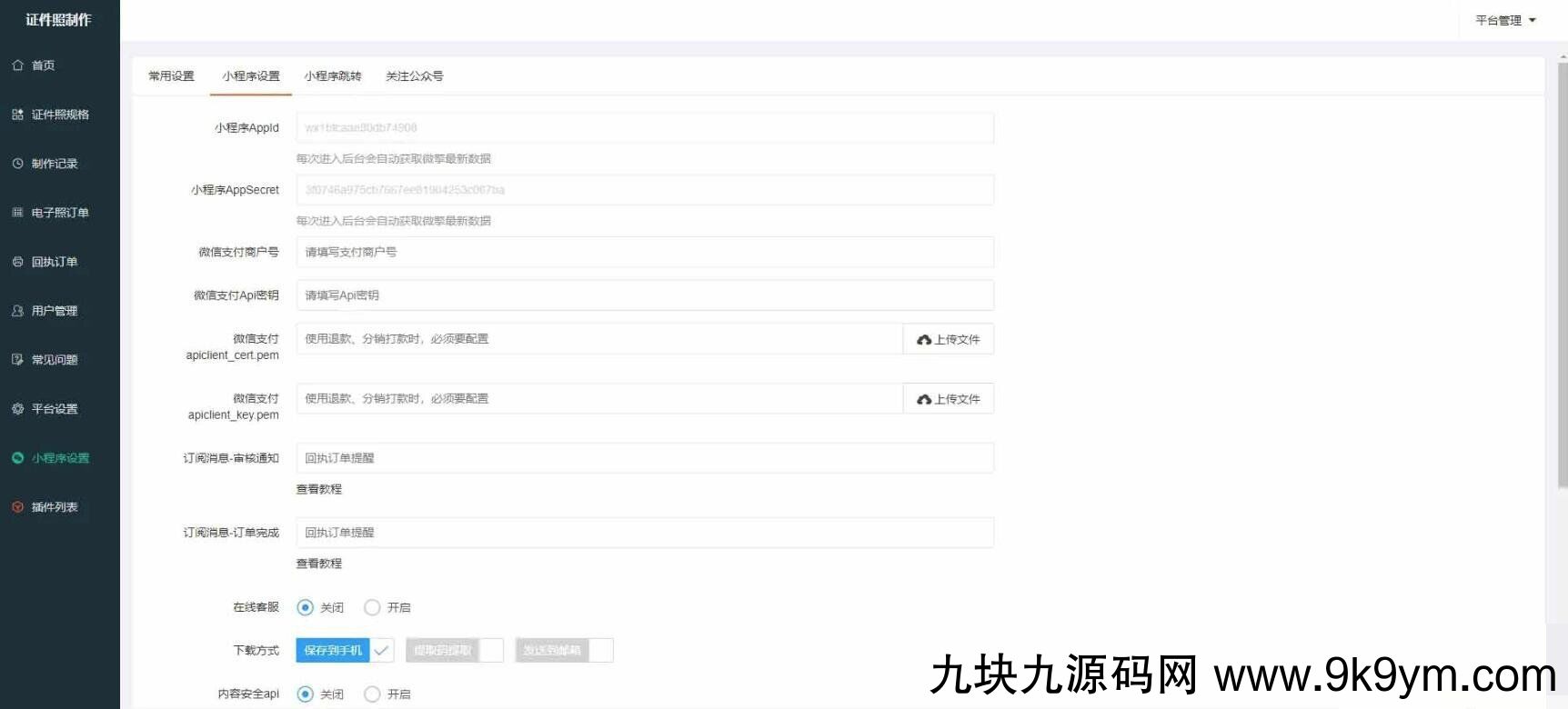Image resolution: width=1568 pixels, height=709 pixels.
Task: Focus the 微信支付Api密钥 input field
Action: [645, 295]
